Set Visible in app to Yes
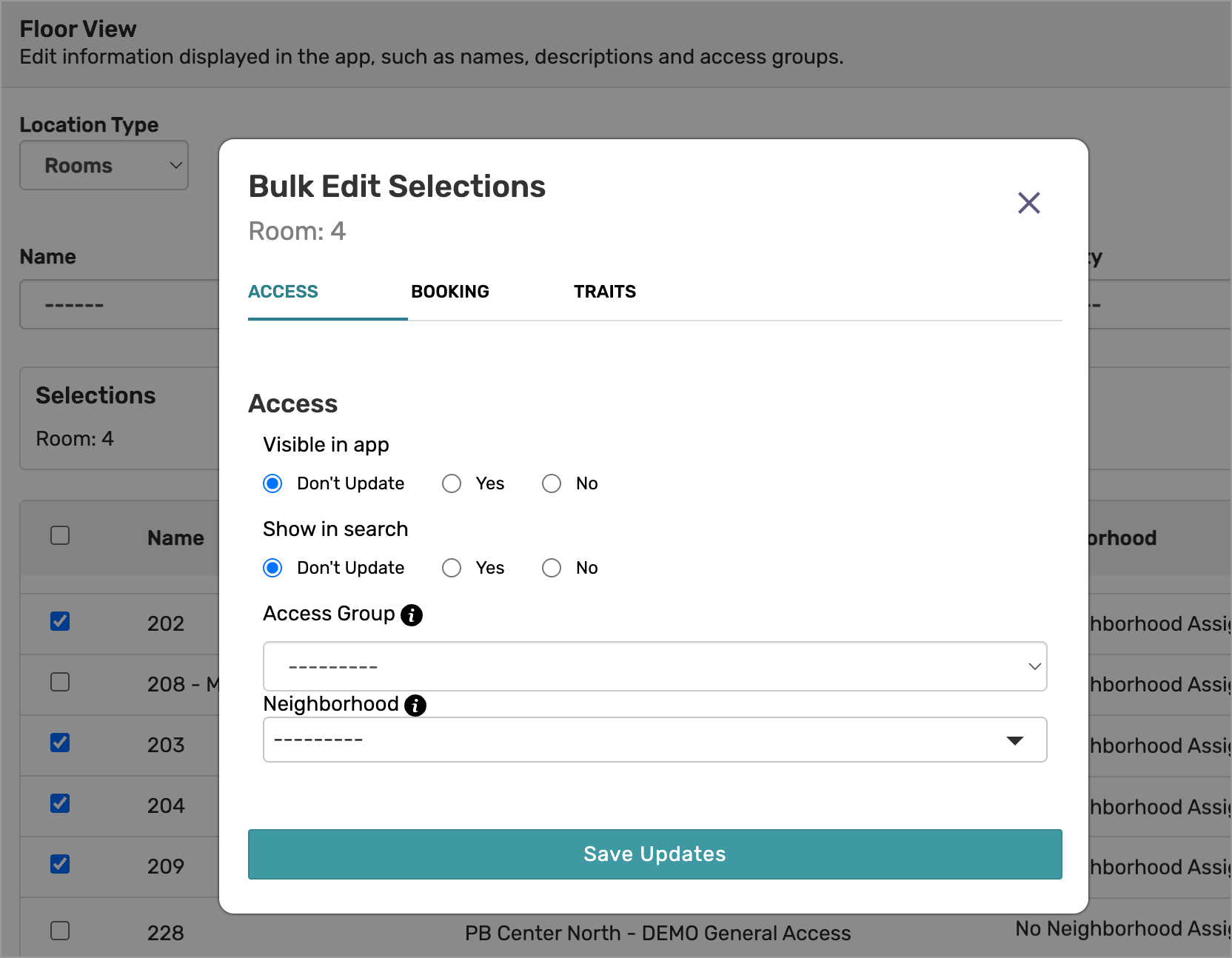The height and width of the screenshot is (958, 1232). click(x=452, y=483)
